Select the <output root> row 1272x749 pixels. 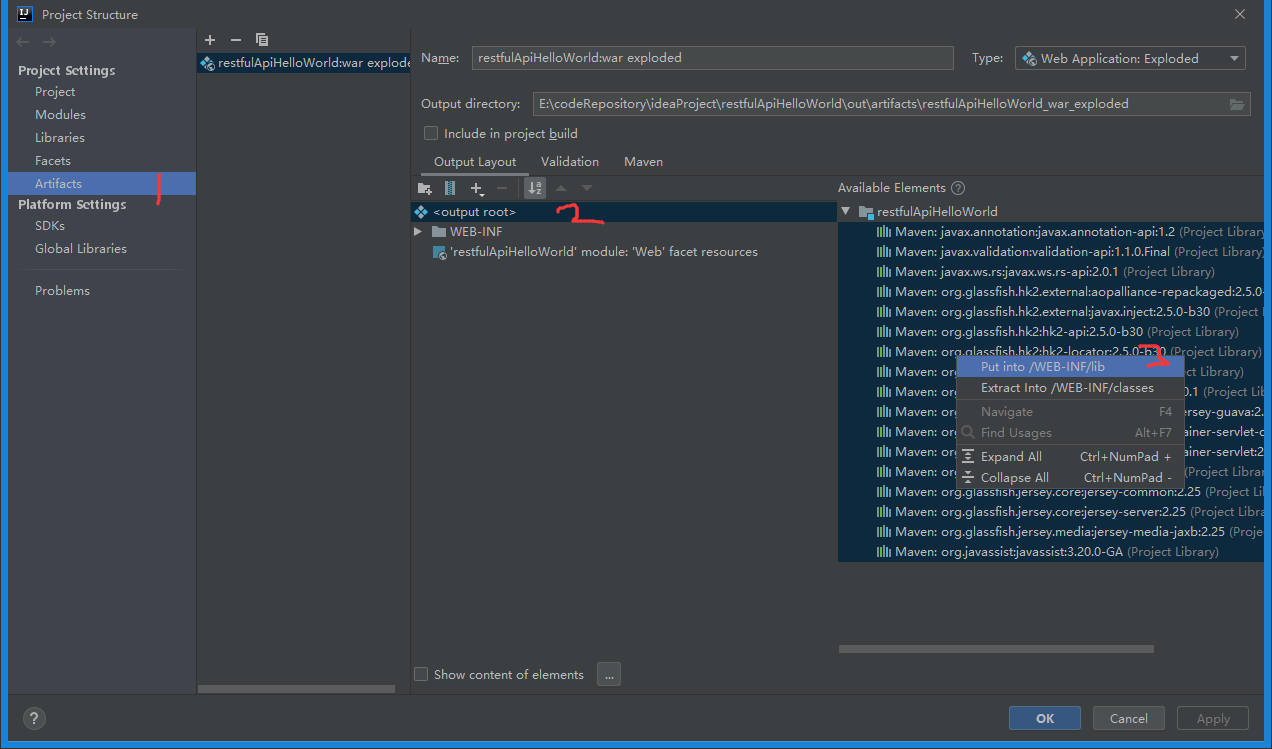point(624,212)
